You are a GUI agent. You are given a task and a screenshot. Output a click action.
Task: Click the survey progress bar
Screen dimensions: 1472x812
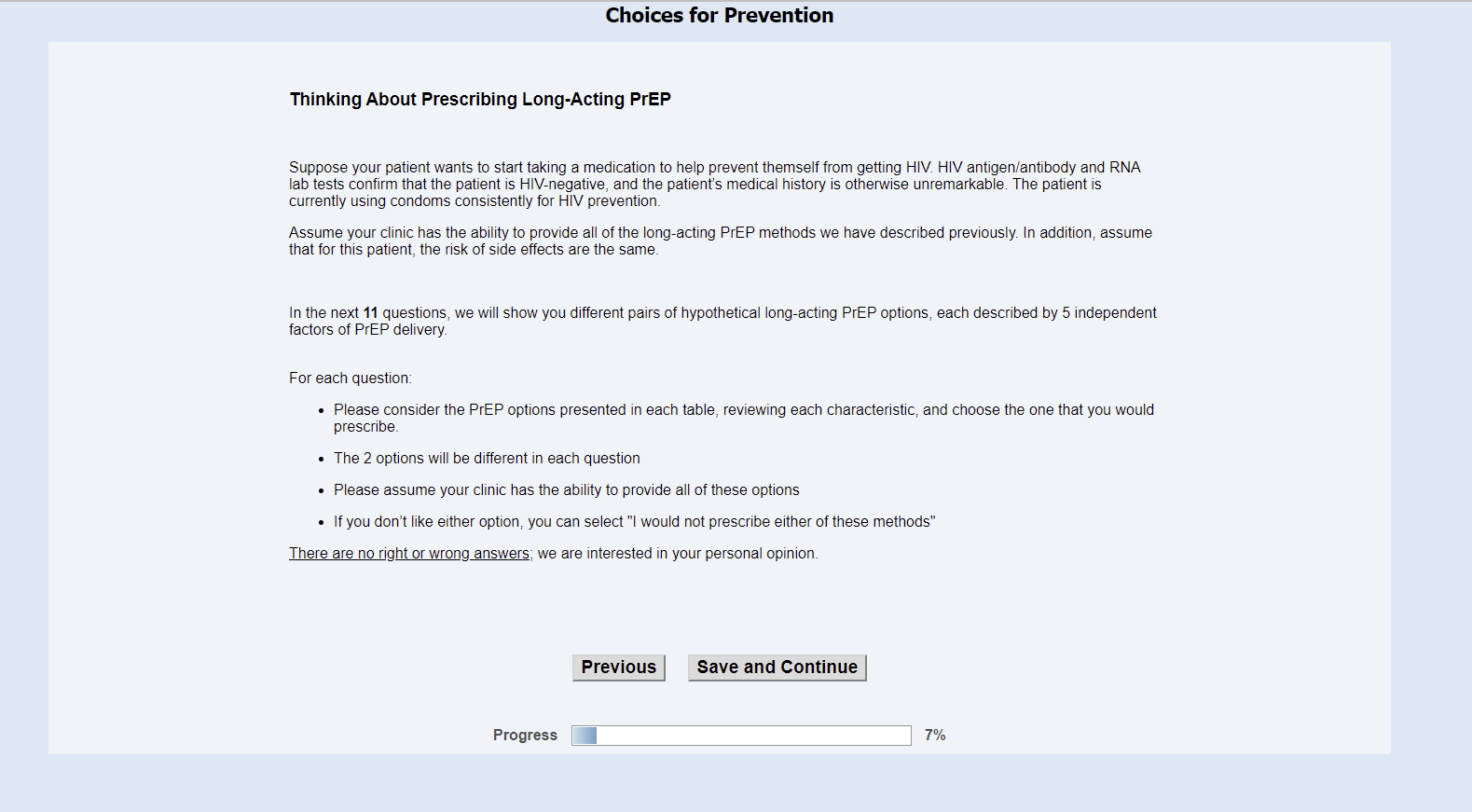pos(741,736)
